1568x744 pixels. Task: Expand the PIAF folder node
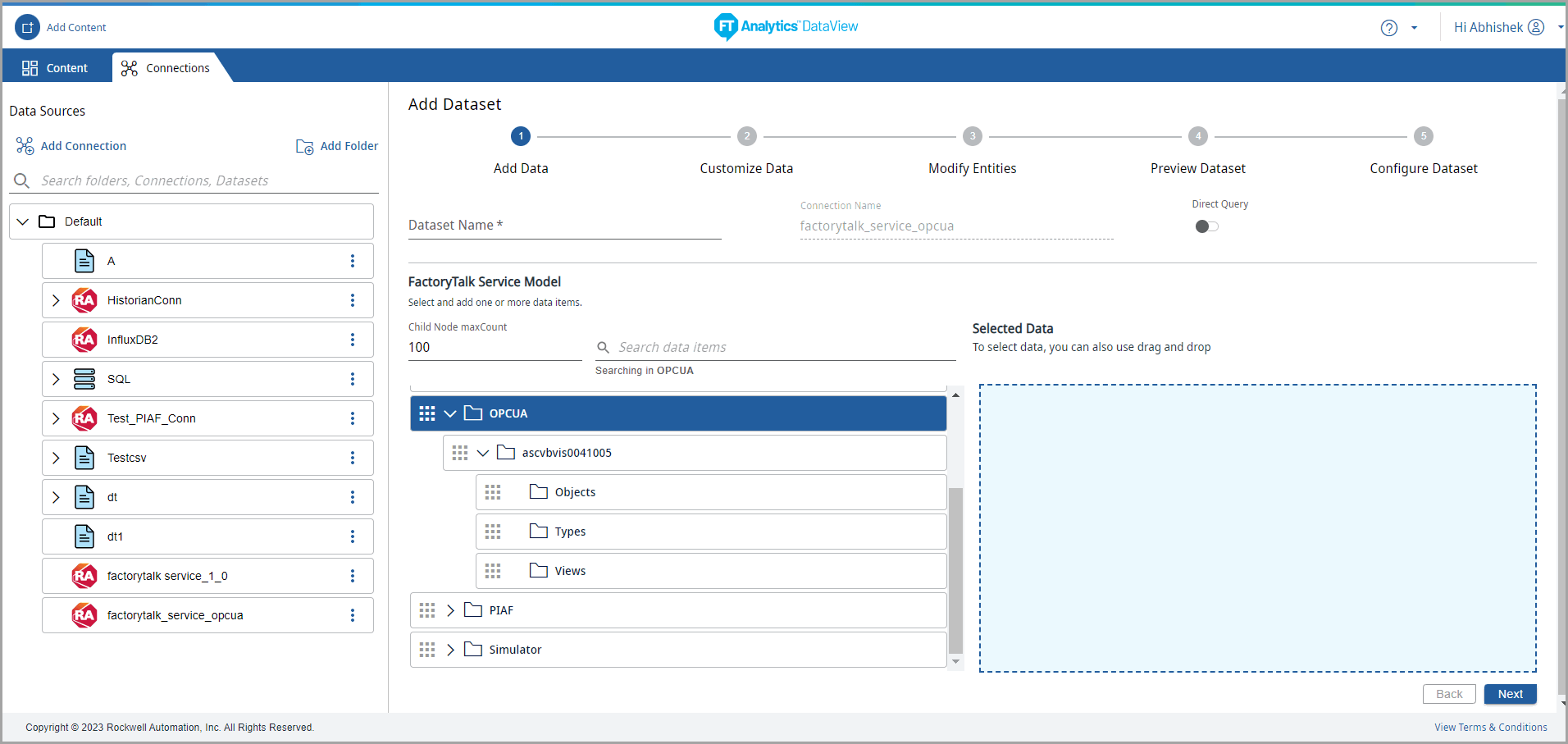click(x=450, y=610)
